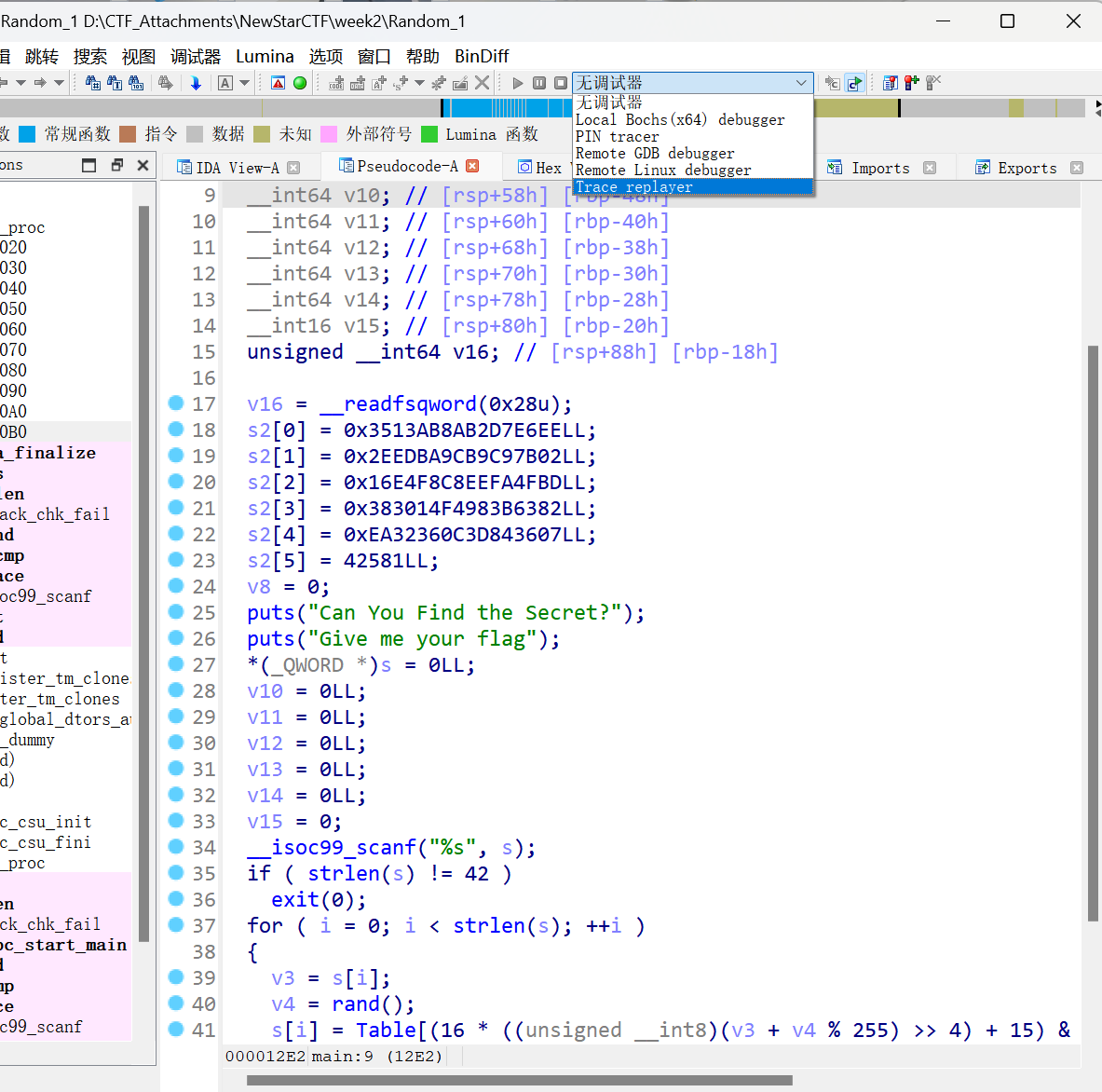The image size is (1102, 1092).
Task: Click the add breakpoint icon with green plus
Action: 911,83
